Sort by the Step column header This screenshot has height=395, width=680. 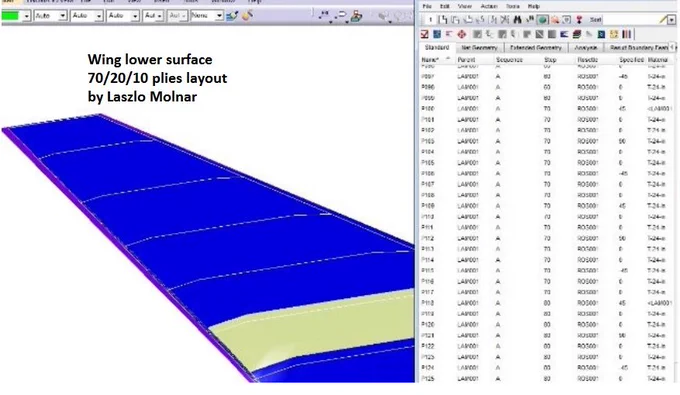(x=550, y=60)
